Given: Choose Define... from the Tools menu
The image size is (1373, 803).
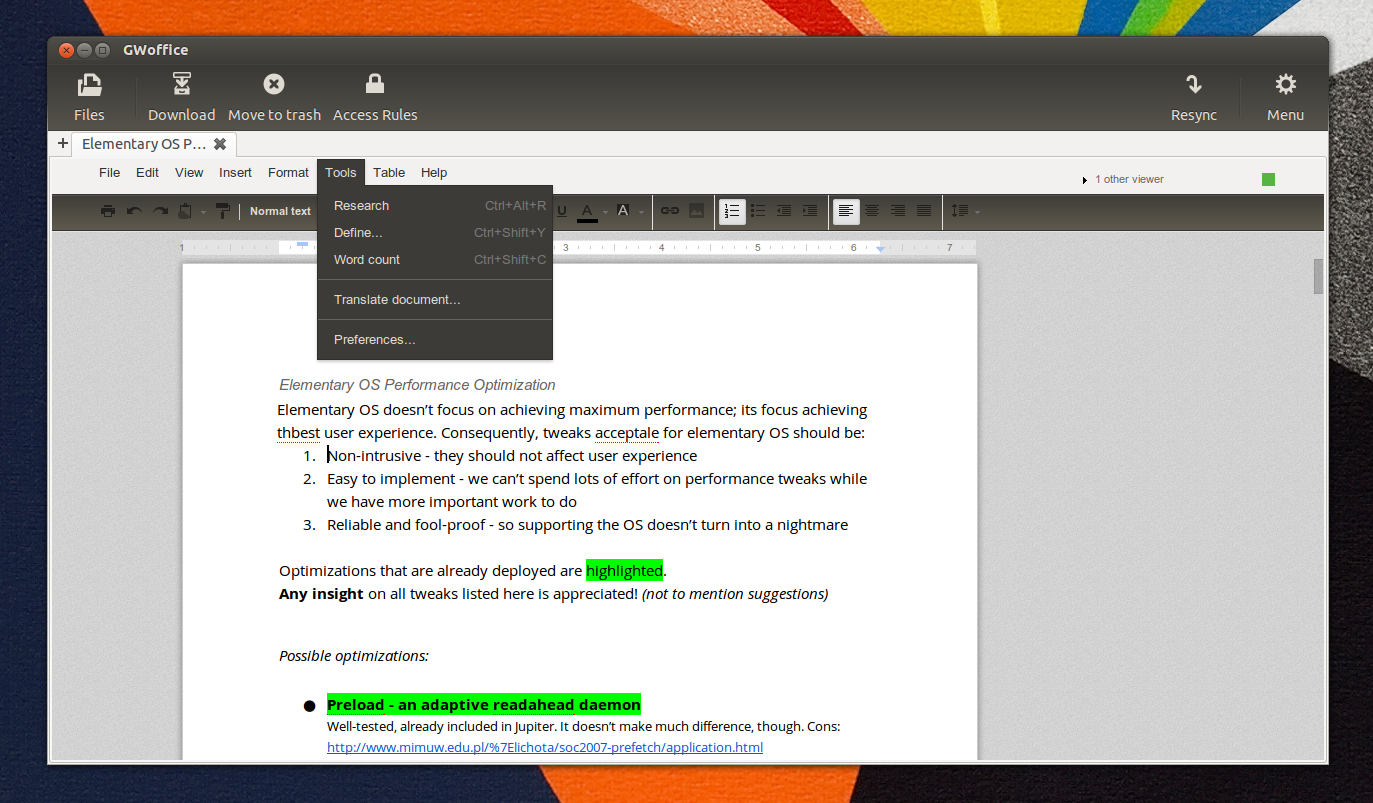Looking at the screenshot, I should pos(435,233).
